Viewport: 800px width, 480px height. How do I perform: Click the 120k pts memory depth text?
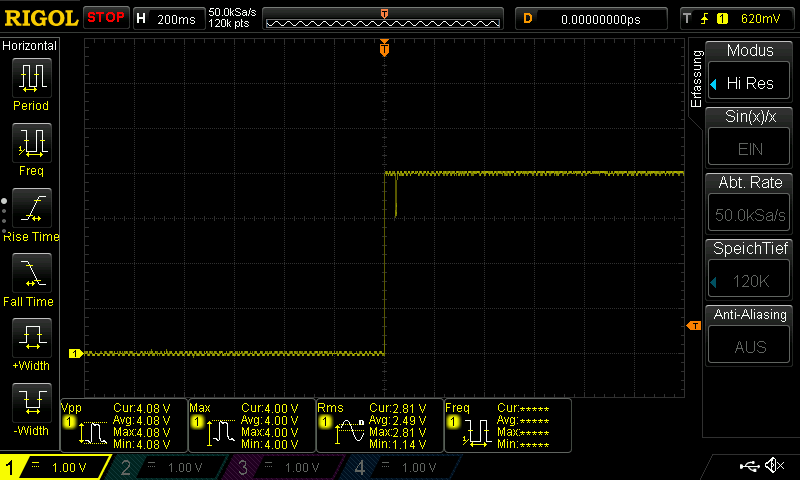[229, 23]
